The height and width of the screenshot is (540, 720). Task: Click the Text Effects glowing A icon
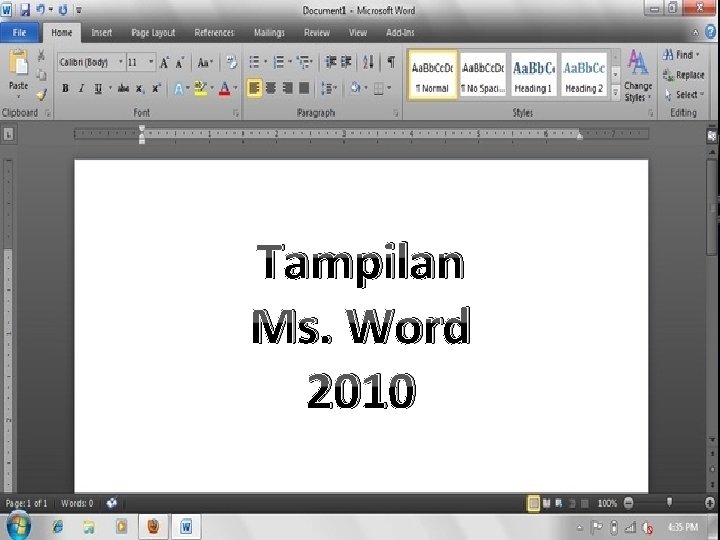(x=179, y=88)
